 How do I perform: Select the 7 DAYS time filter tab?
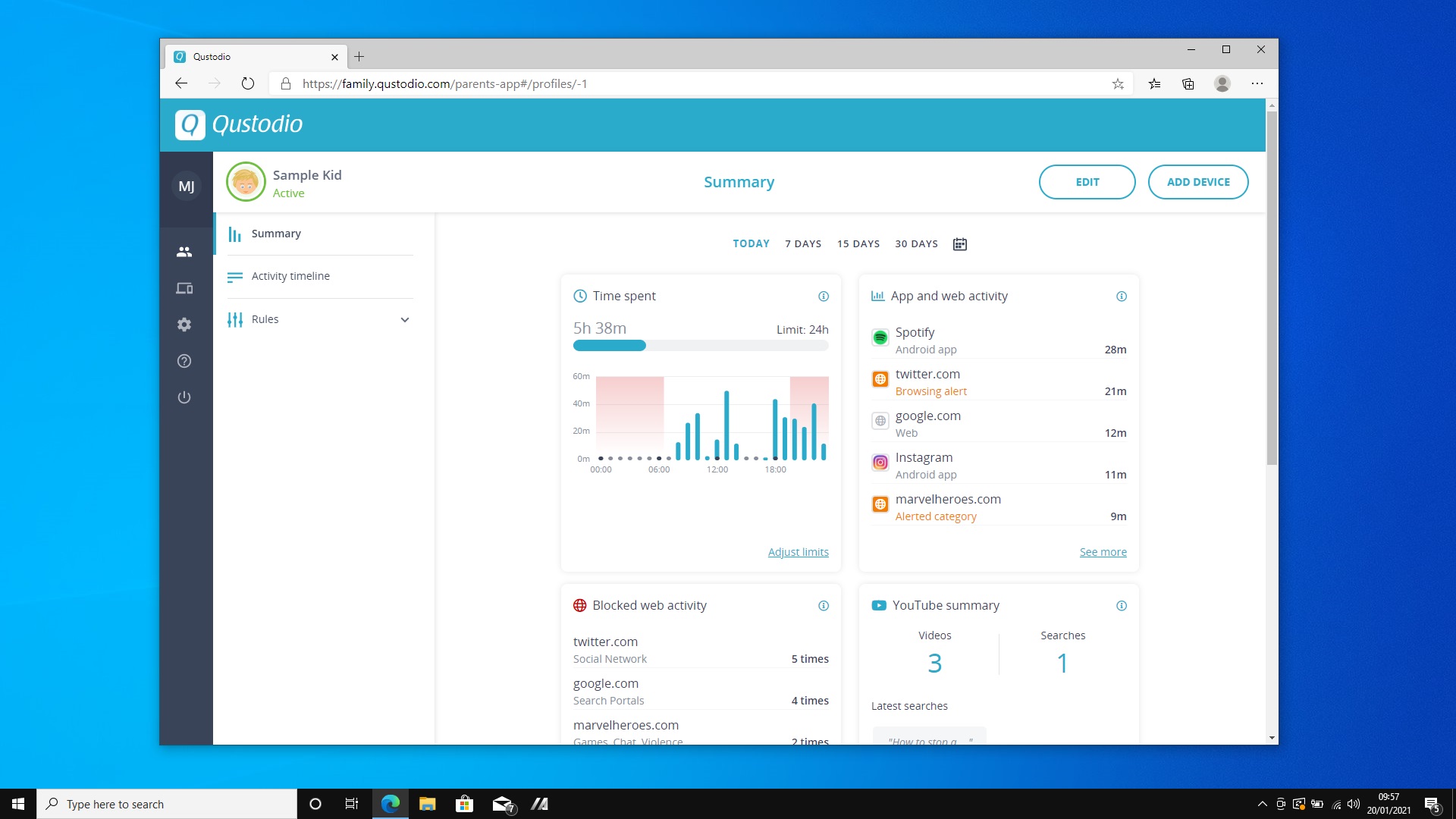(x=803, y=243)
